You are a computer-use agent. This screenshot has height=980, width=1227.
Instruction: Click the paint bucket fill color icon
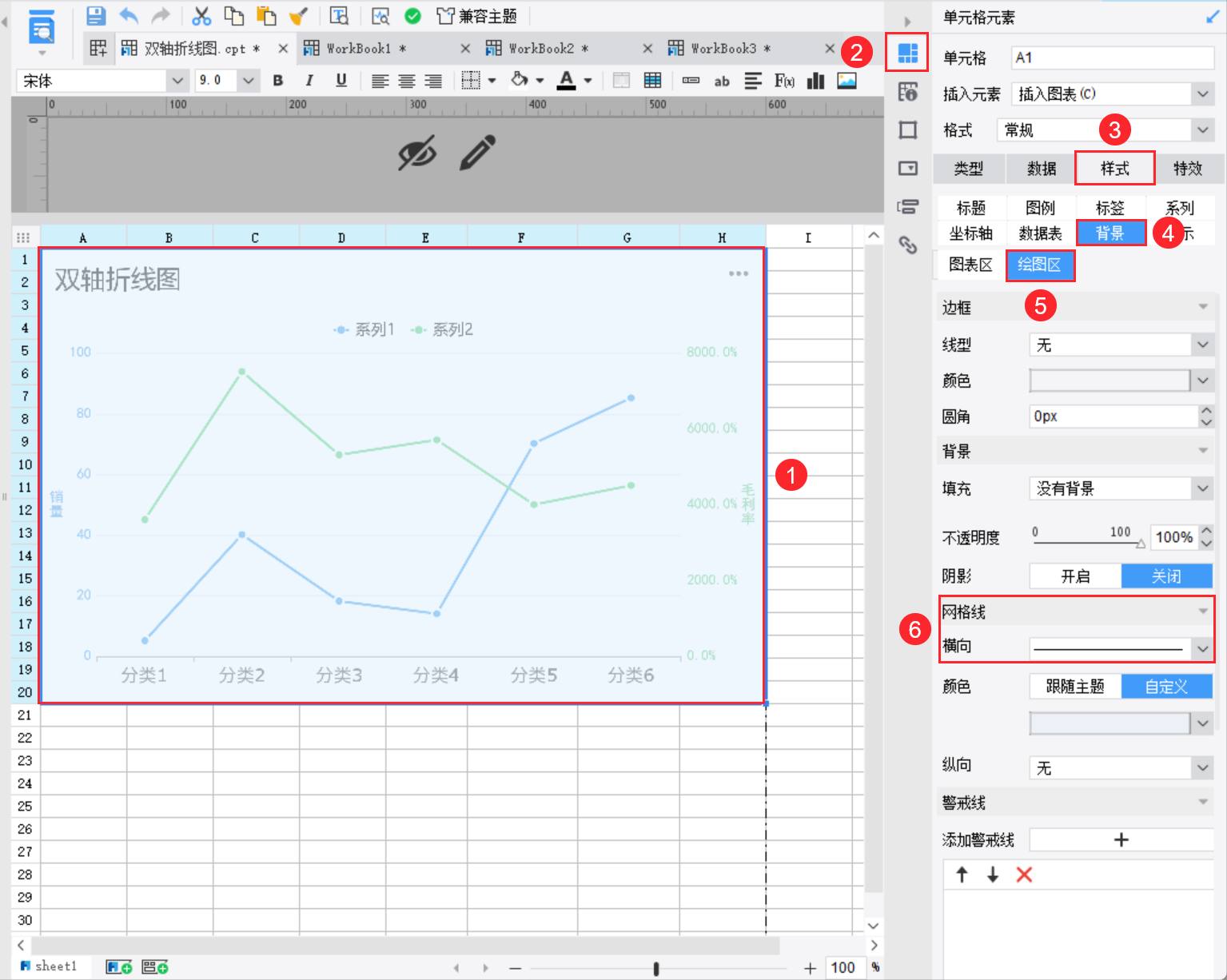point(520,80)
